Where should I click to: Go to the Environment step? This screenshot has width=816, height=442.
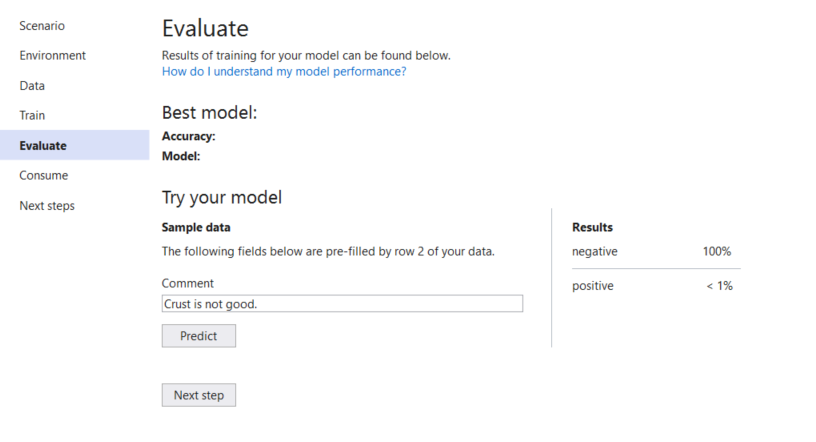tap(53, 55)
